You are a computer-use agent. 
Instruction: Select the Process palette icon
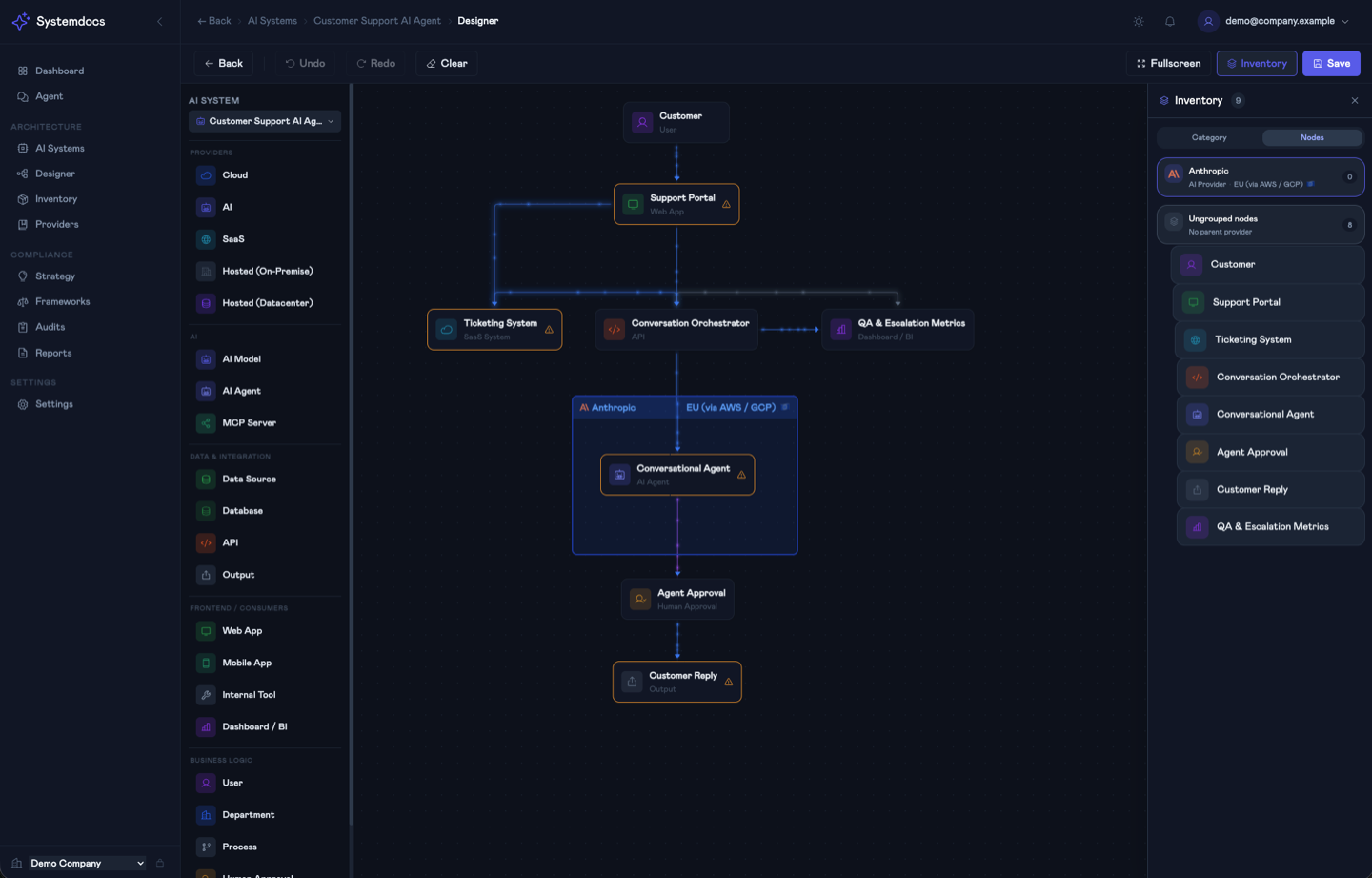[x=206, y=847]
